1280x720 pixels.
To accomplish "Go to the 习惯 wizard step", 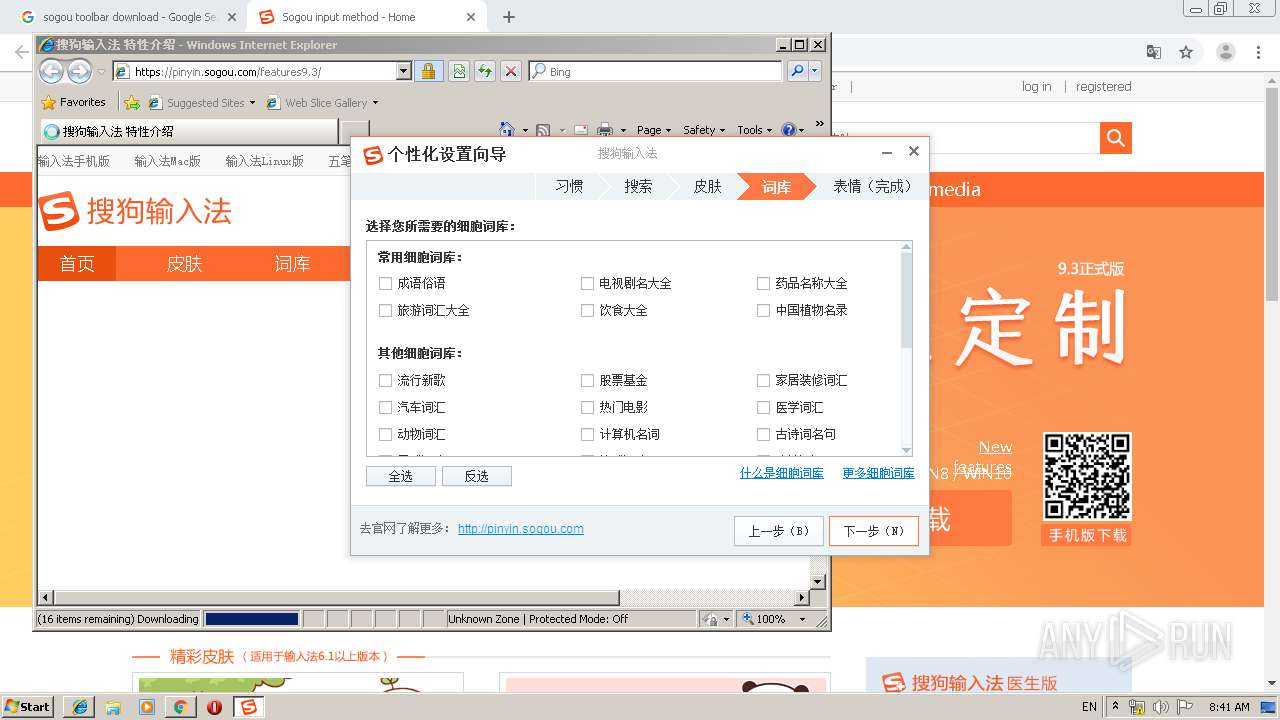I will pyautogui.click(x=569, y=187).
